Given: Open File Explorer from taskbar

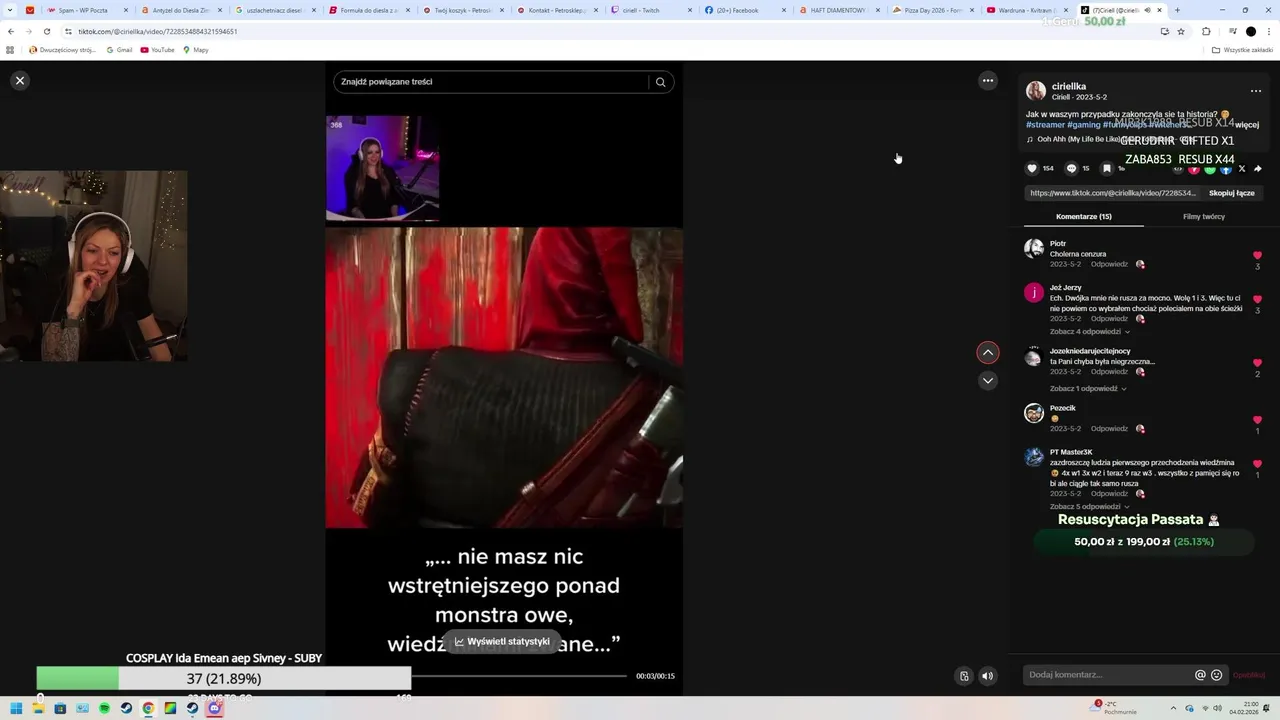Looking at the screenshot, I should point(38,708).
